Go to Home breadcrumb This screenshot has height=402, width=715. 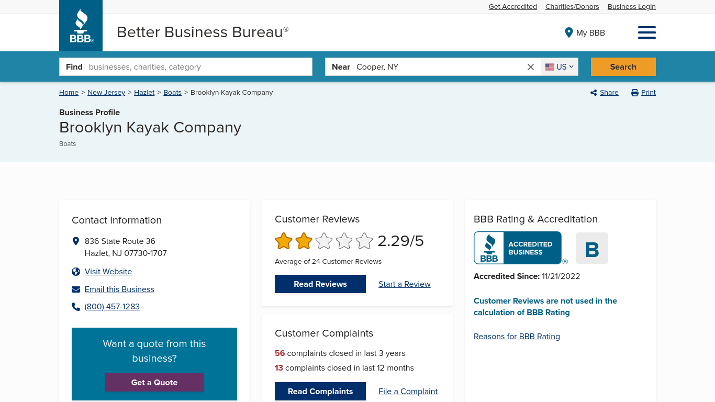(69, 93)
